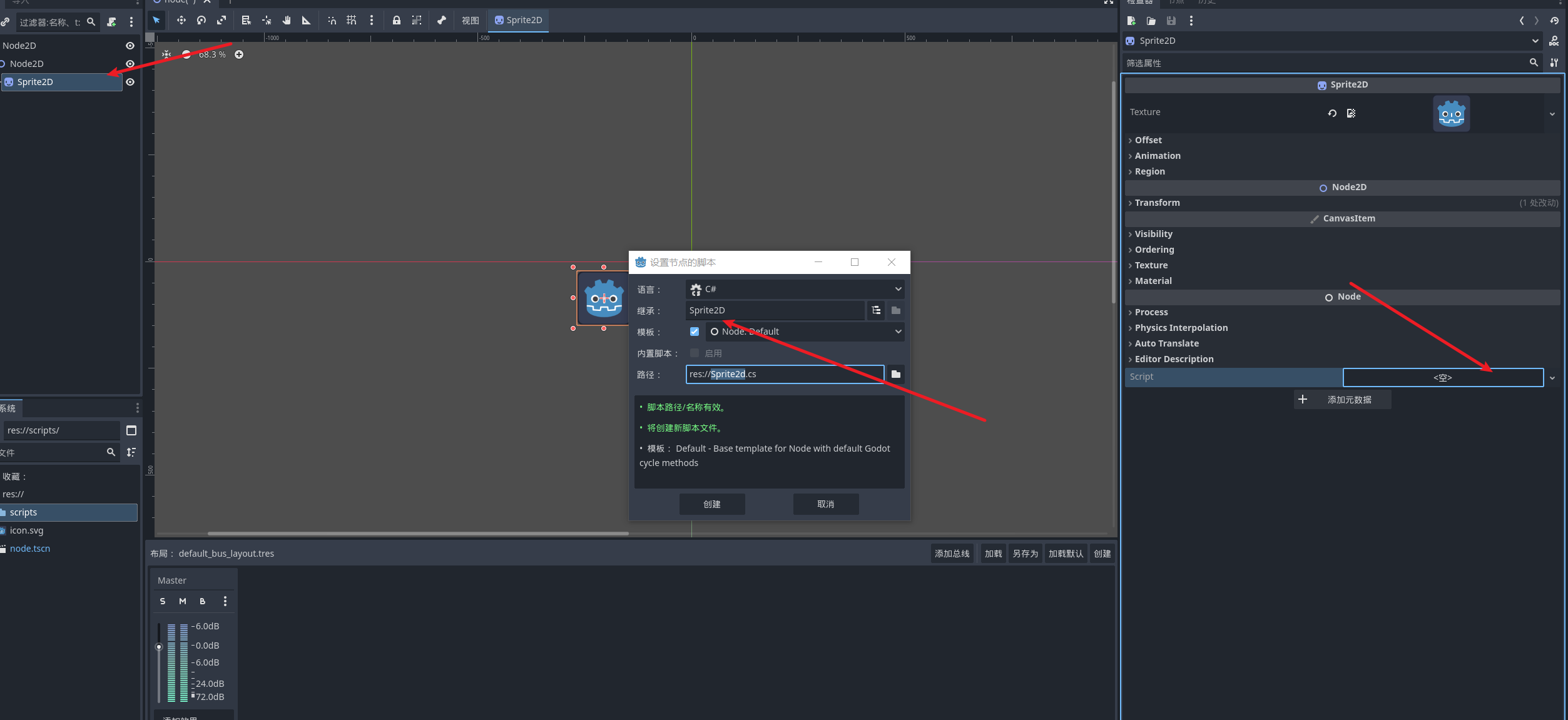Create new resource in Inspector
1568x720 pixels.
tap(1131, 21)
